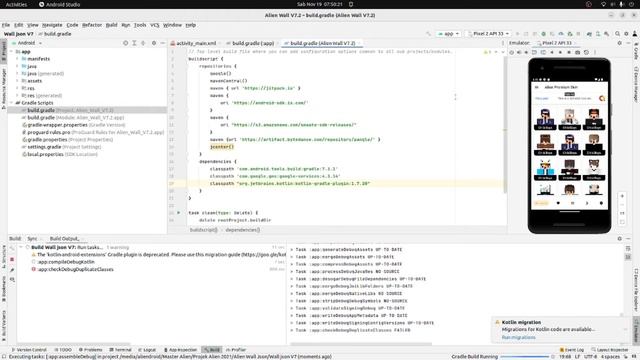
Task: Click emulator take screenshot camera icon
Action: pyautogui.click(x=578, y=52)
